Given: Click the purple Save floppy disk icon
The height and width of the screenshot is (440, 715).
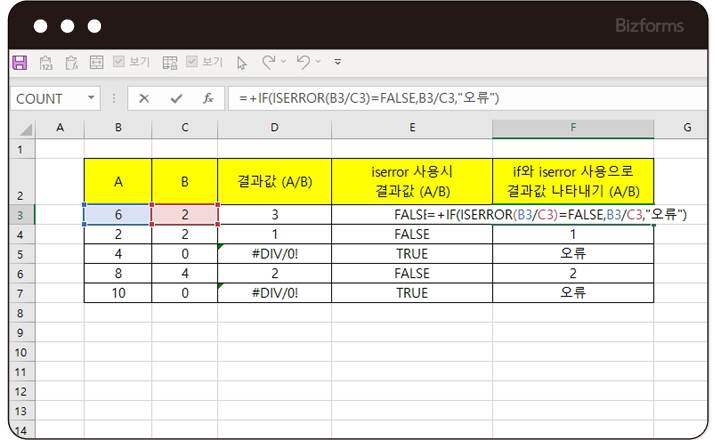Looking at the screenshot, I should (x=20, y=62).
